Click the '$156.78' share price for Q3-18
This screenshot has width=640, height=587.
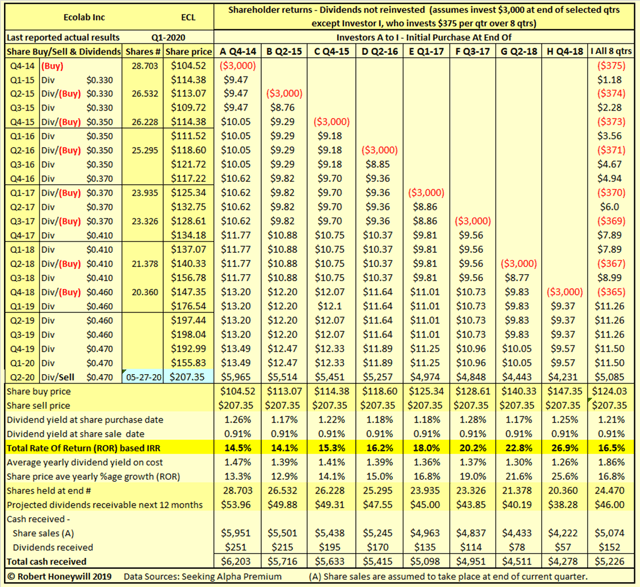tap(188, 278)
